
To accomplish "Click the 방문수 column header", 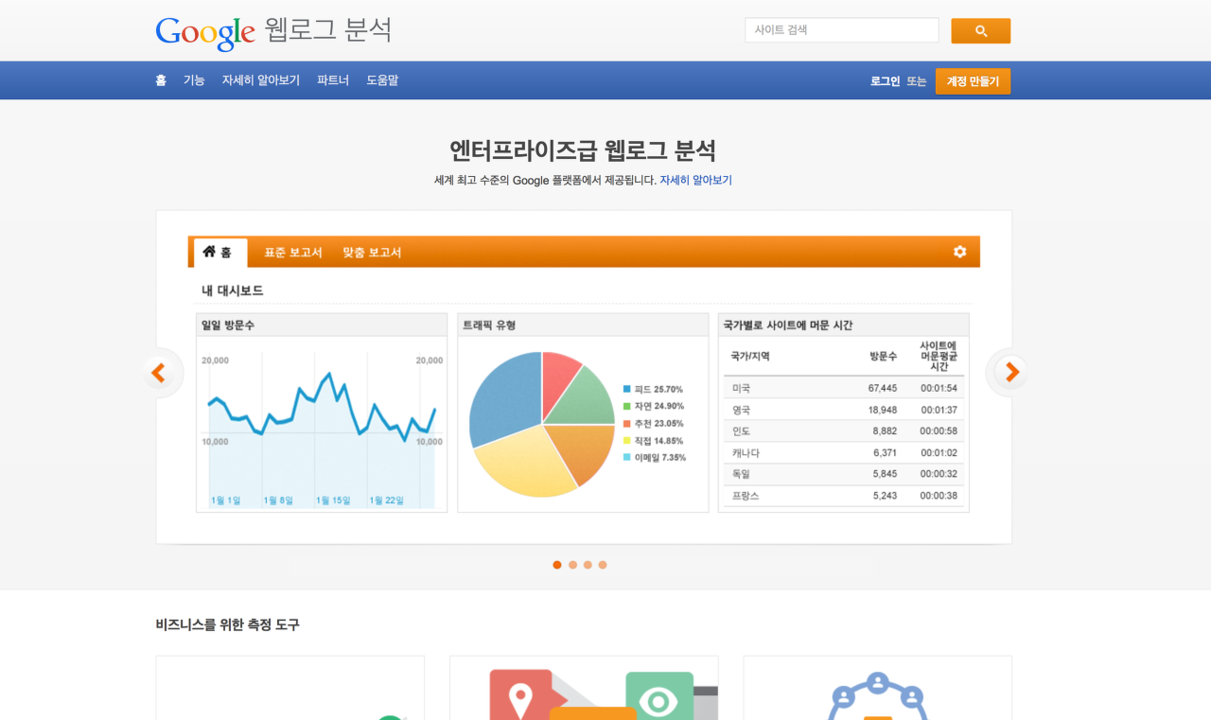I will point(883,356).
